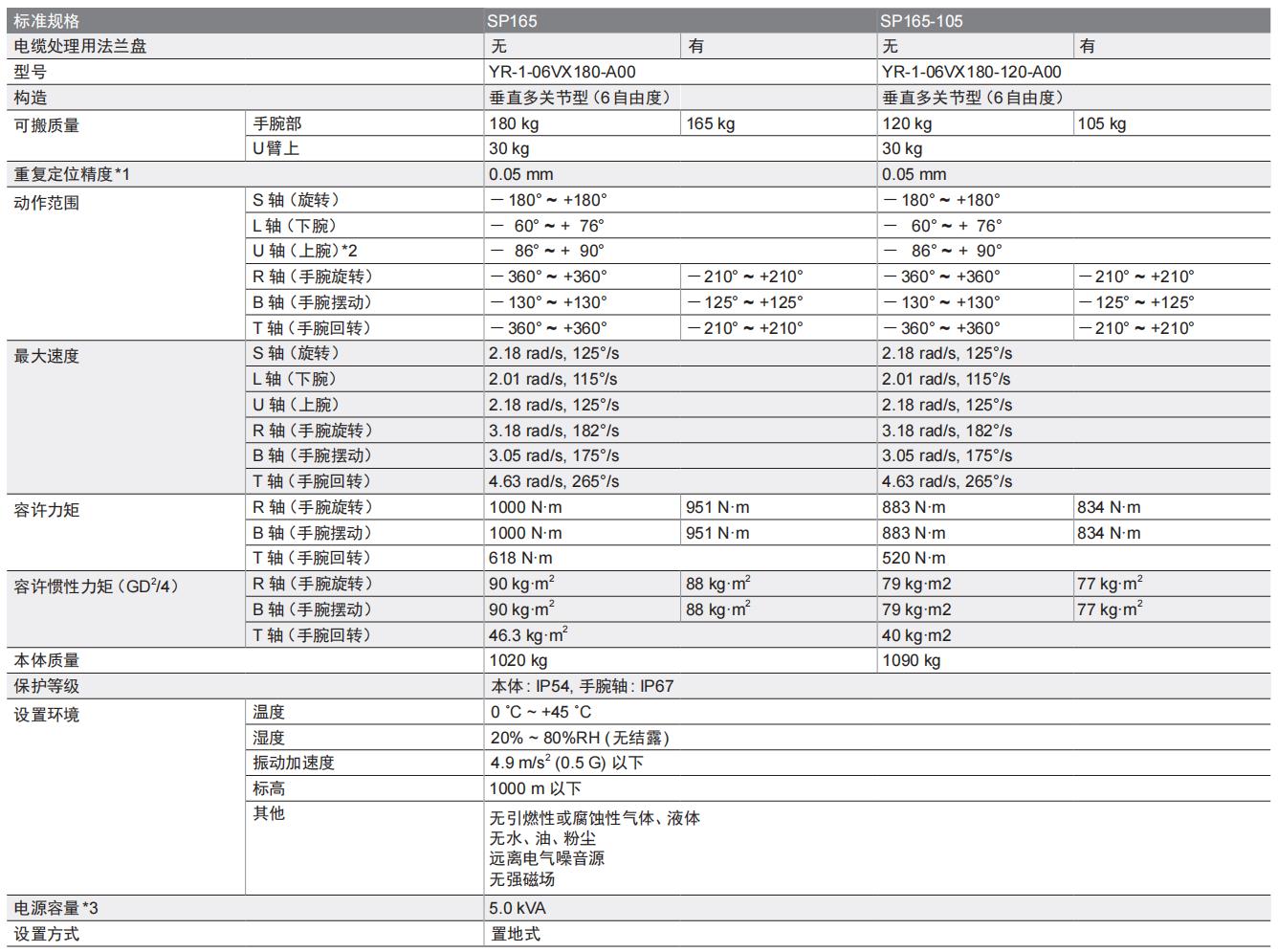
Task: Select 46.3 kg·m² inertia value
Action: [x=529, y=634]
